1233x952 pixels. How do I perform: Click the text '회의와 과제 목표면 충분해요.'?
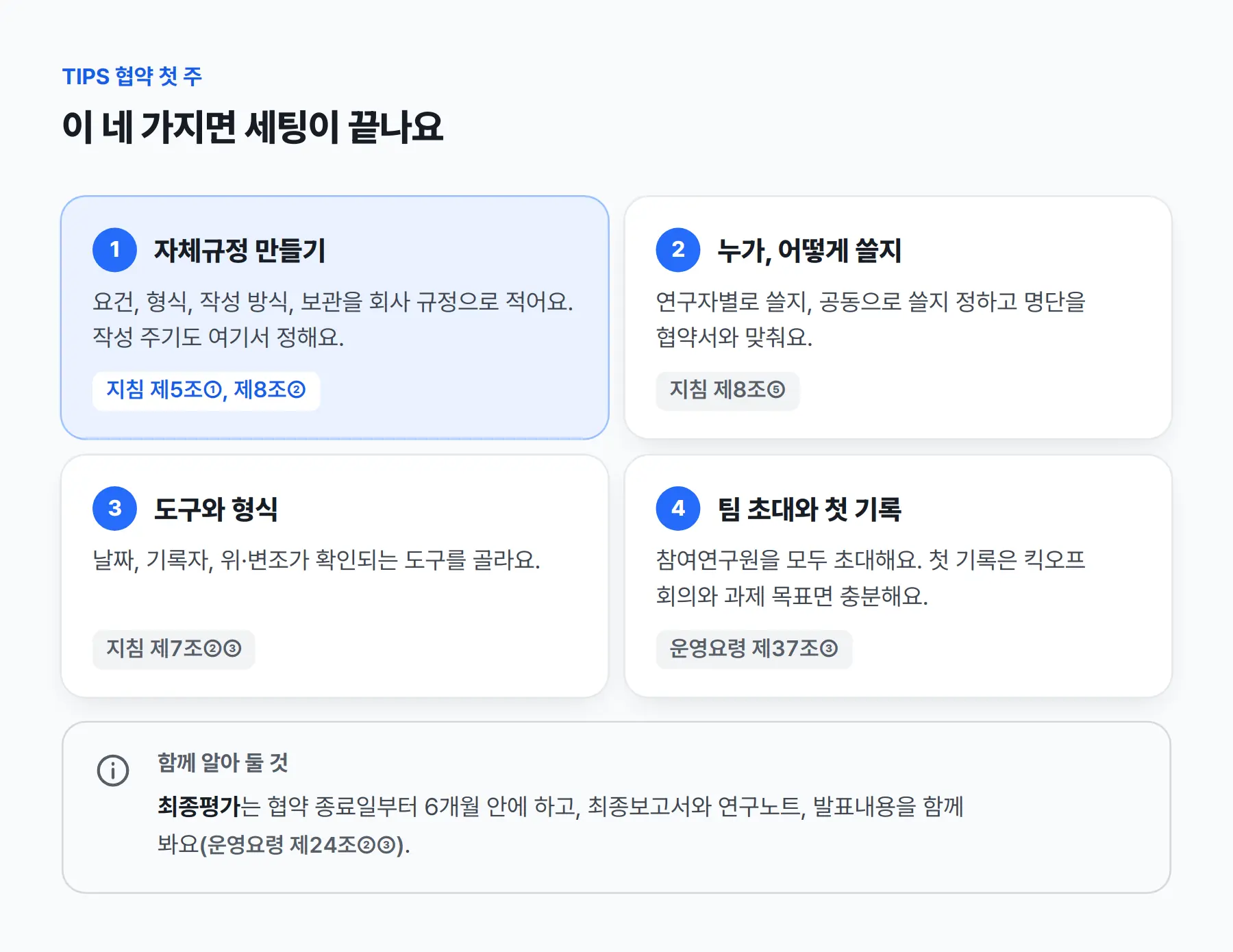pyautogui.click(x=792, y=596)
